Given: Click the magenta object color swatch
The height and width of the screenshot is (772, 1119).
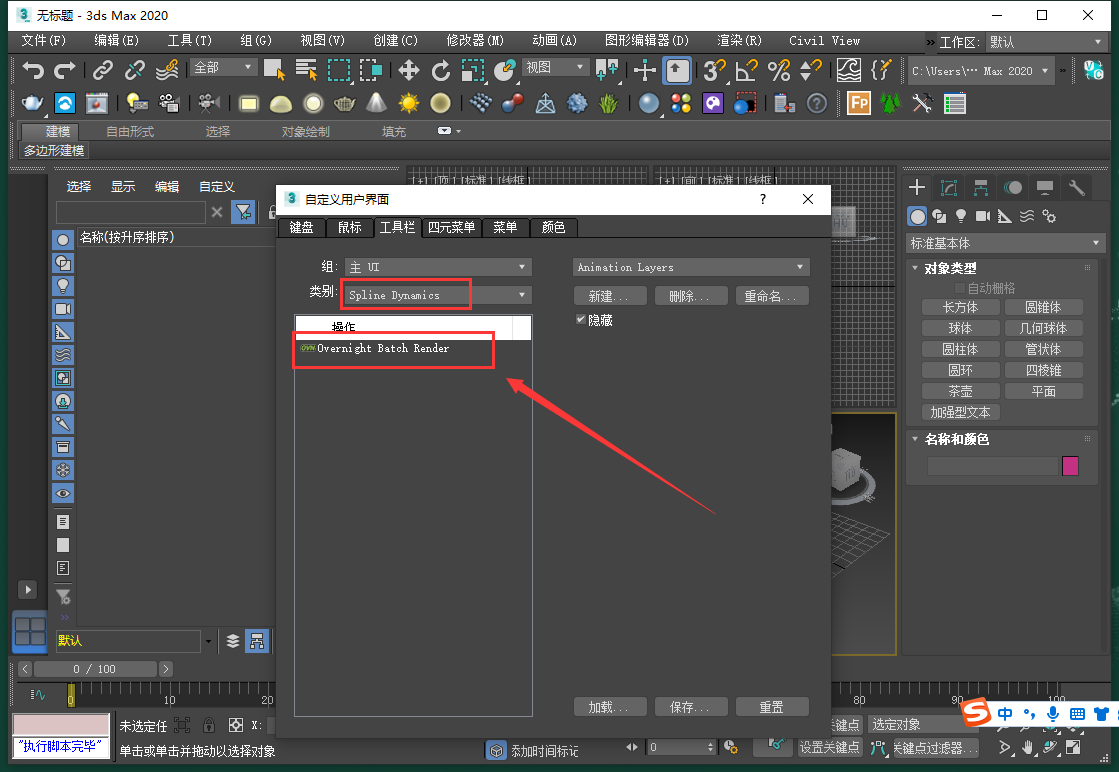Looking at the screenshot, I should click(x=1070, y=466).
